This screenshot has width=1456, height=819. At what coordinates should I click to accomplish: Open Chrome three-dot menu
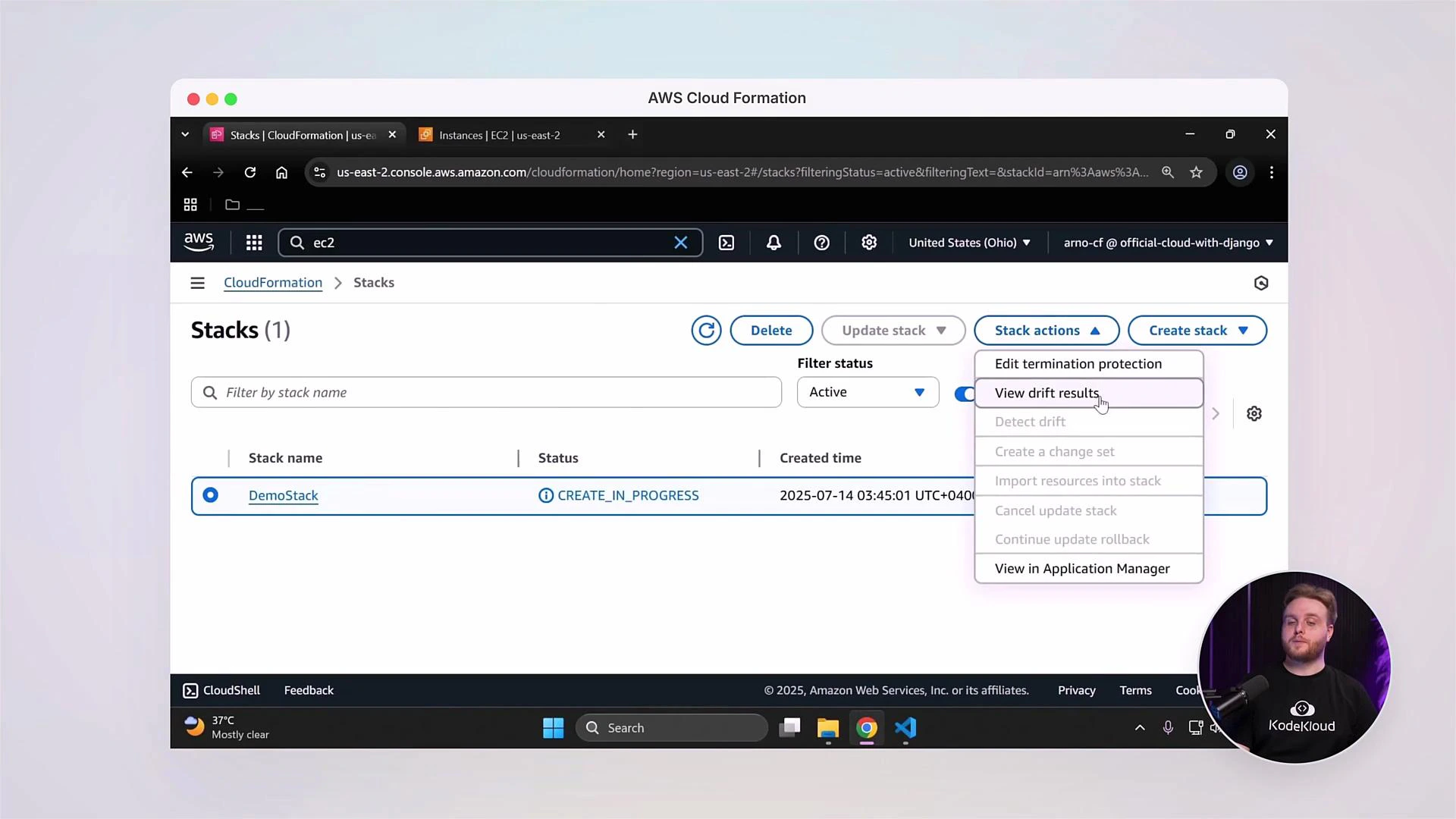click(x=1272, y=172)
